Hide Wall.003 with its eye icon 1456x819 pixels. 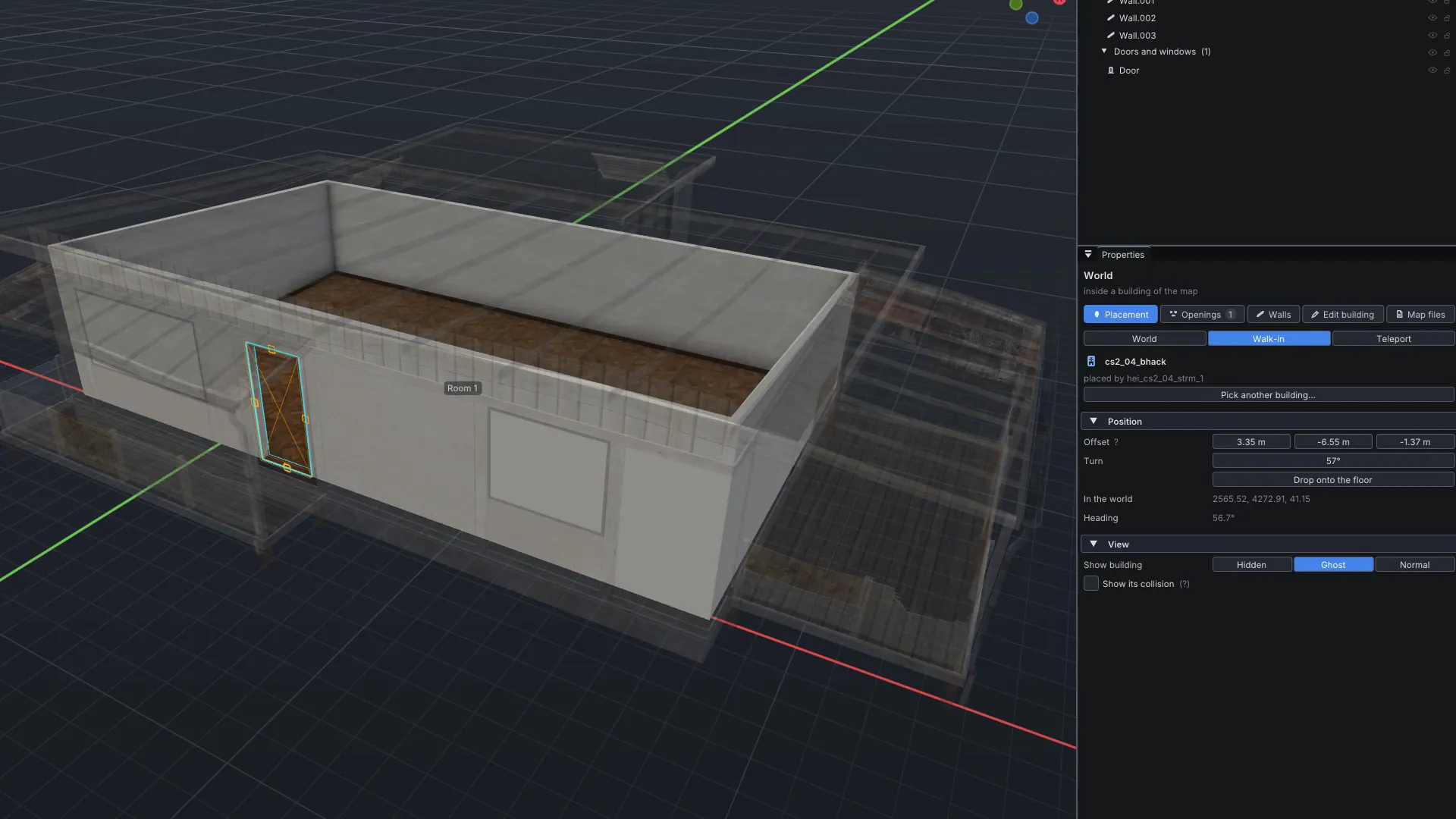(1432, 36)
